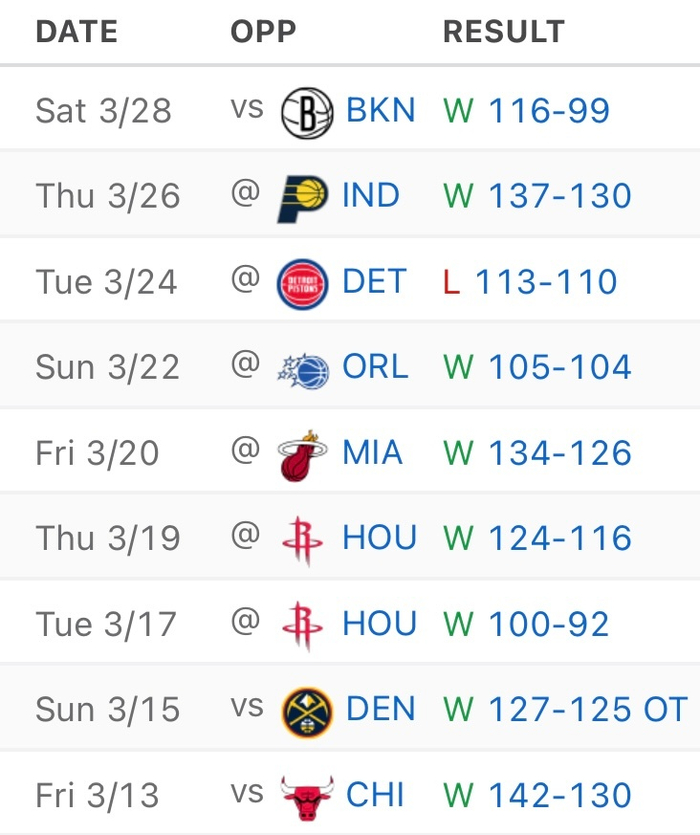View the 116-99 game result

(x=548, y=110)
